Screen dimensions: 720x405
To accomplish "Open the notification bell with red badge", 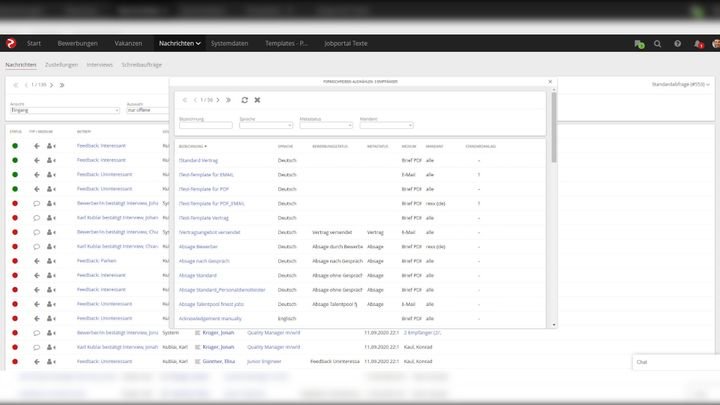I will click(x=698, y=44).
